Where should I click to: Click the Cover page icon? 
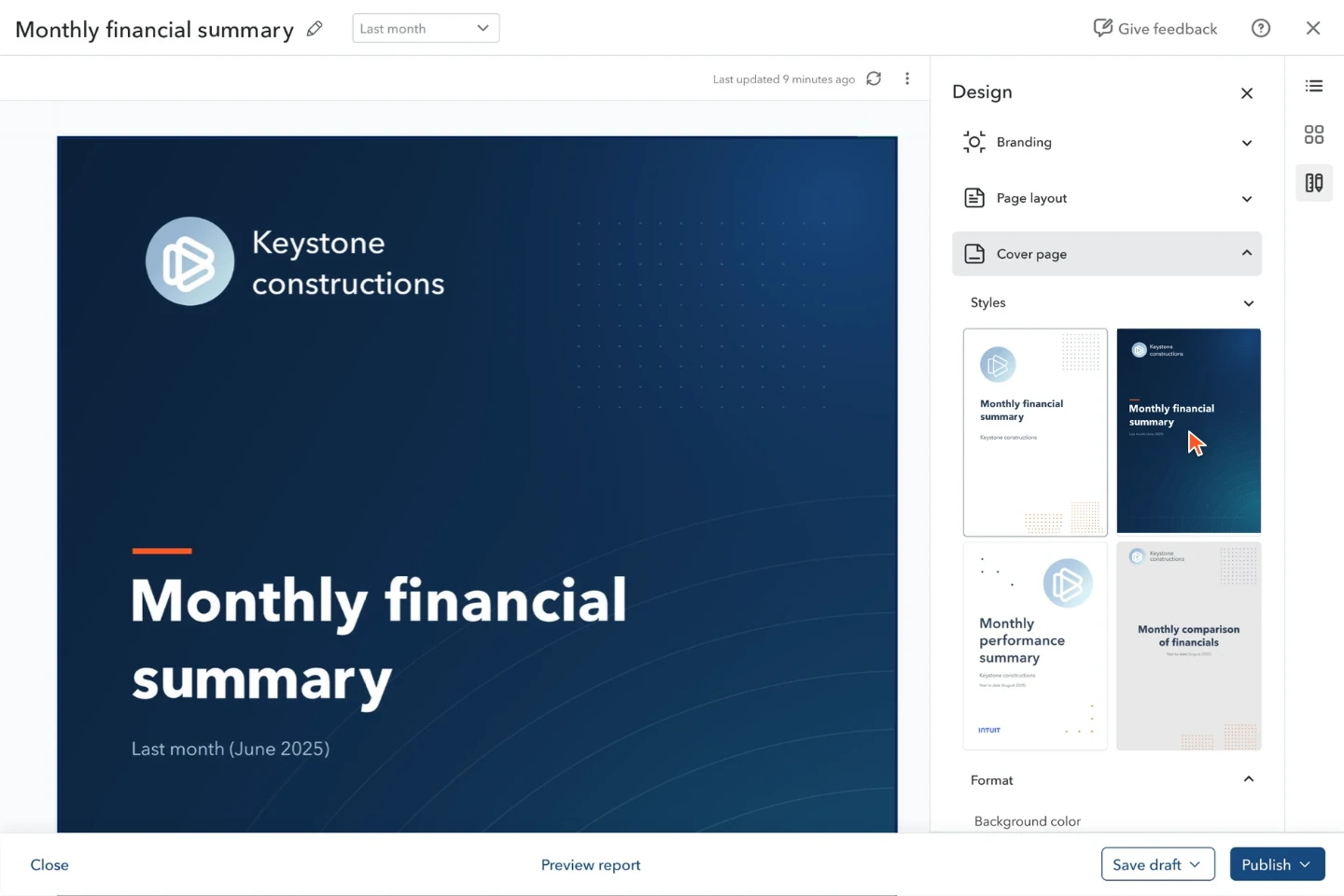coord(974,254)
